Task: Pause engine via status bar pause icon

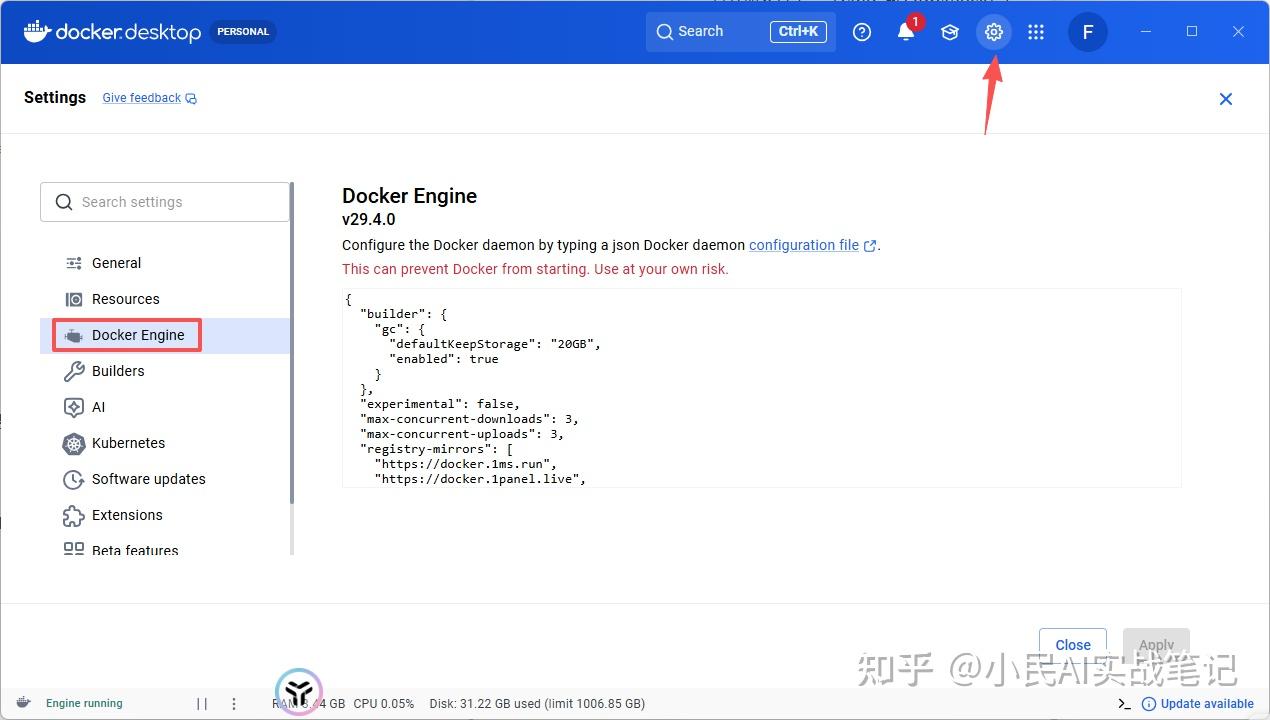Action: click(x=202, y=703)
